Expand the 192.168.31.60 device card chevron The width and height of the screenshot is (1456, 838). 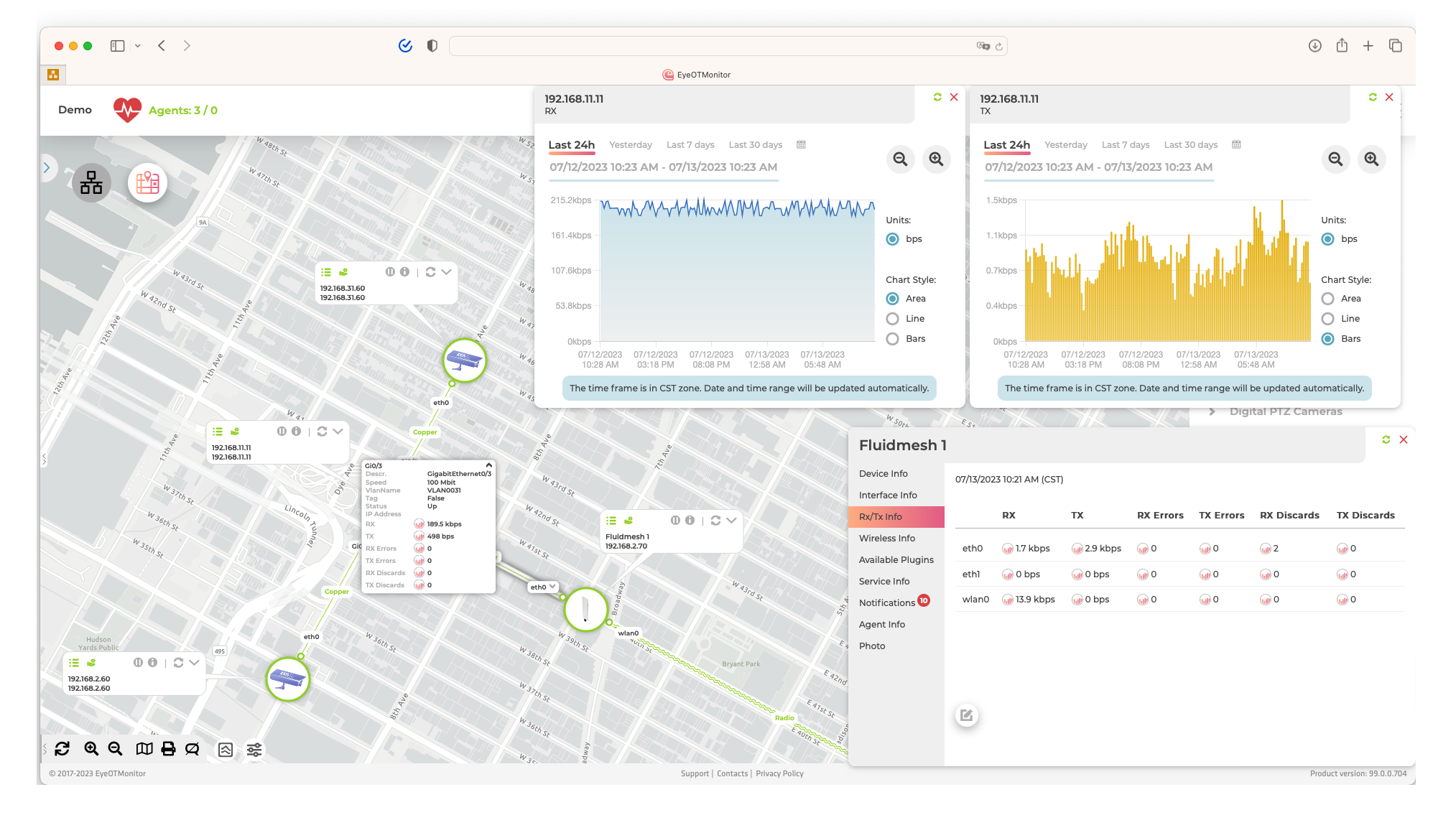[446, 272]
